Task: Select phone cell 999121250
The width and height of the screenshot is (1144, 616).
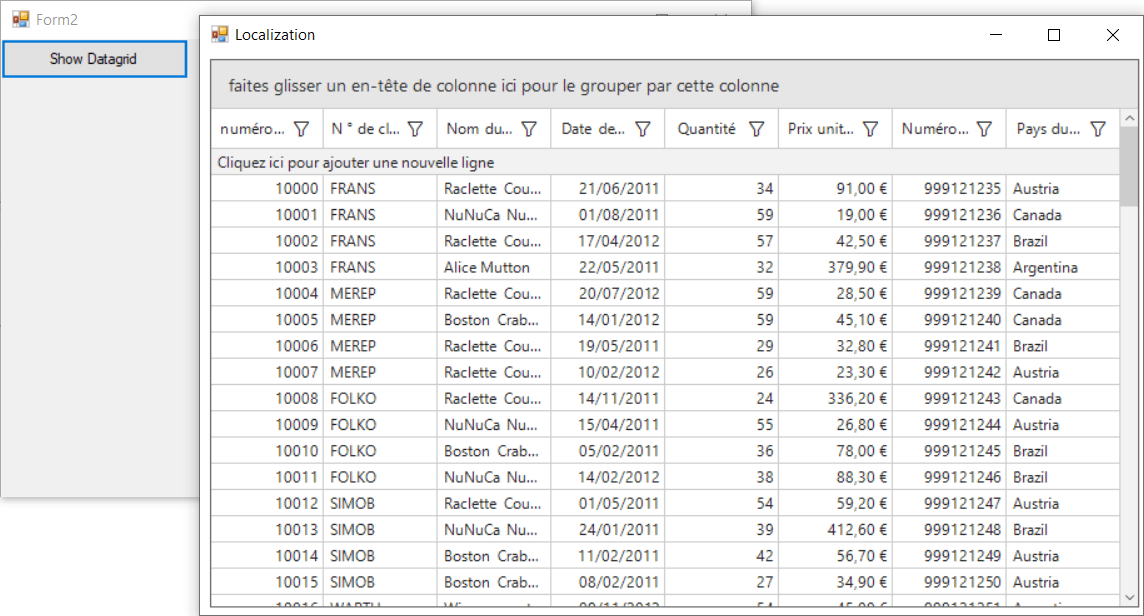Action: coord(949,582)
